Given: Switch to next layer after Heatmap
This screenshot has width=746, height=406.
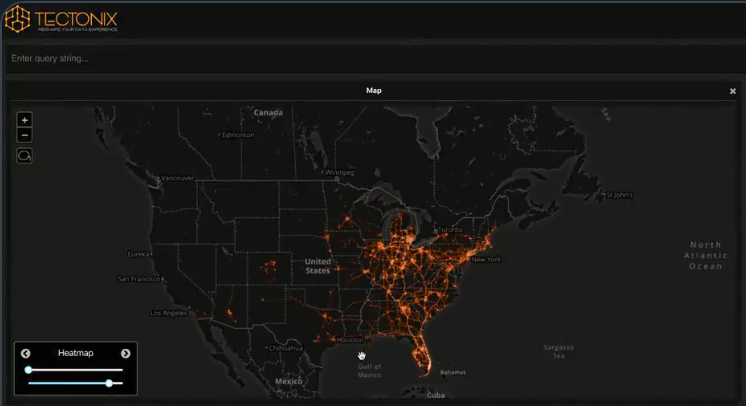Looking at the screenshot, I should (125, 353).
